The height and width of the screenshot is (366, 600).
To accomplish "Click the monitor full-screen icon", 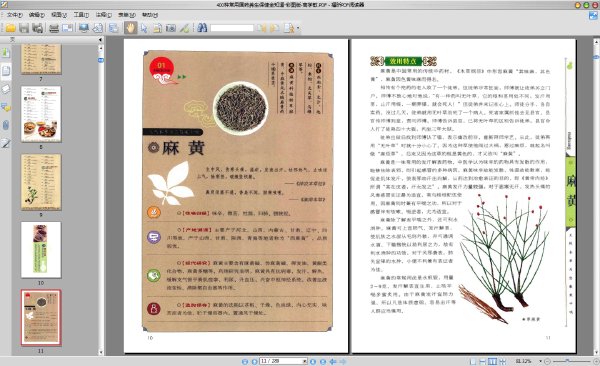I will pos(84,28).
